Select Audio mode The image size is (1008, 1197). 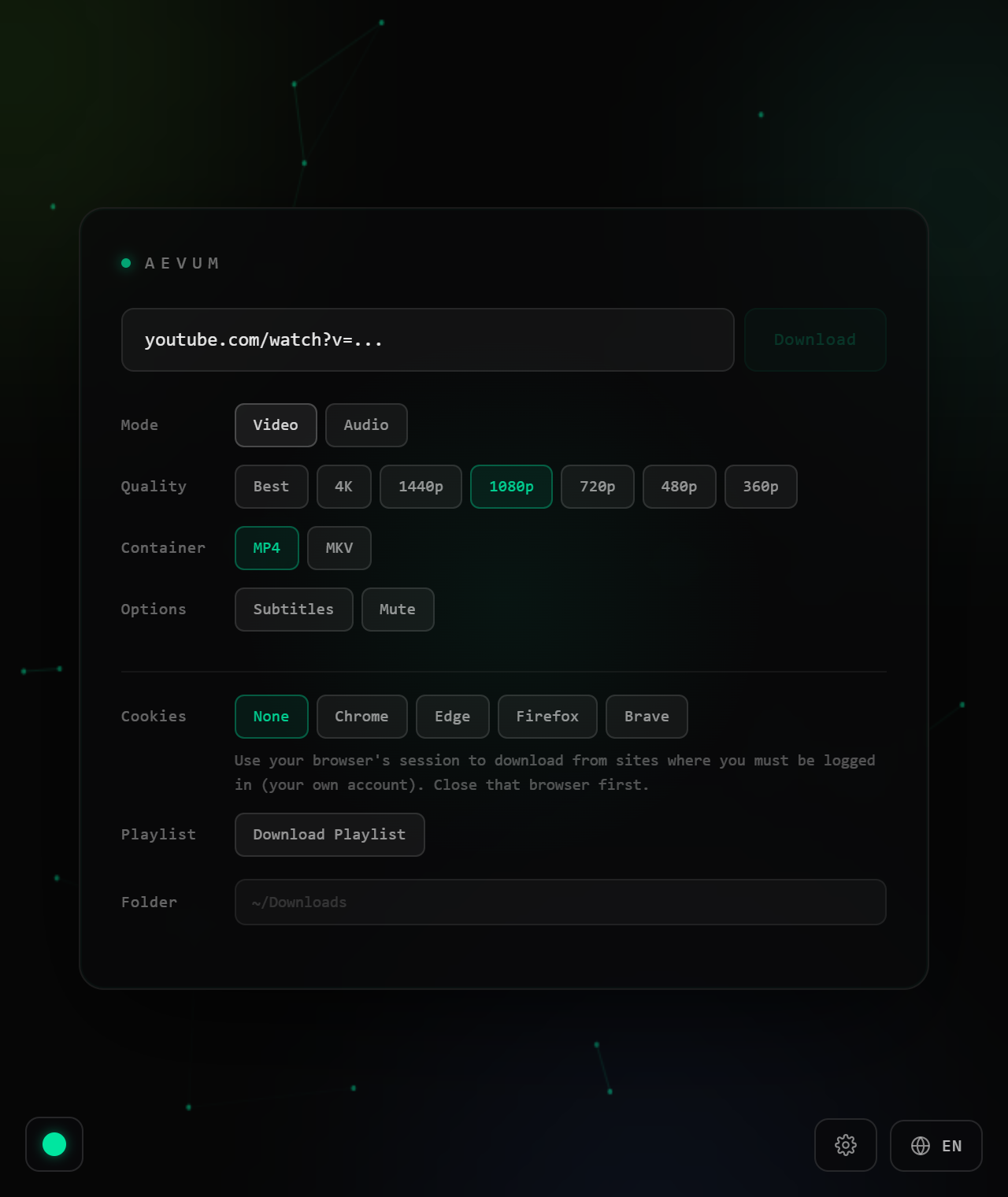pos(366,425)
